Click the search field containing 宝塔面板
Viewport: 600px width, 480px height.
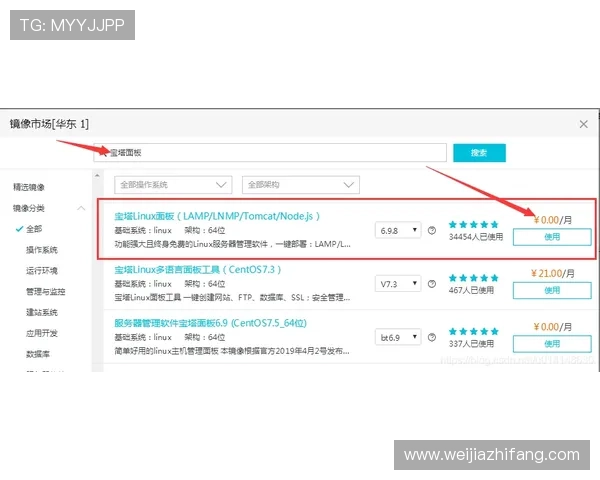(x=270, y=152)
